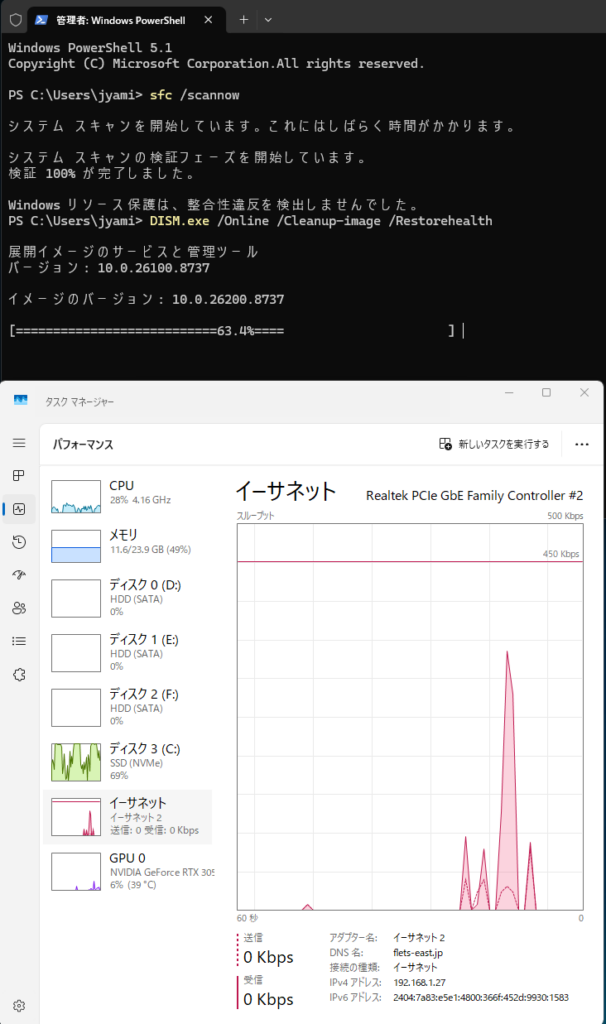
Task: Click the スループット graph label
Action: (x=255, y=516)
